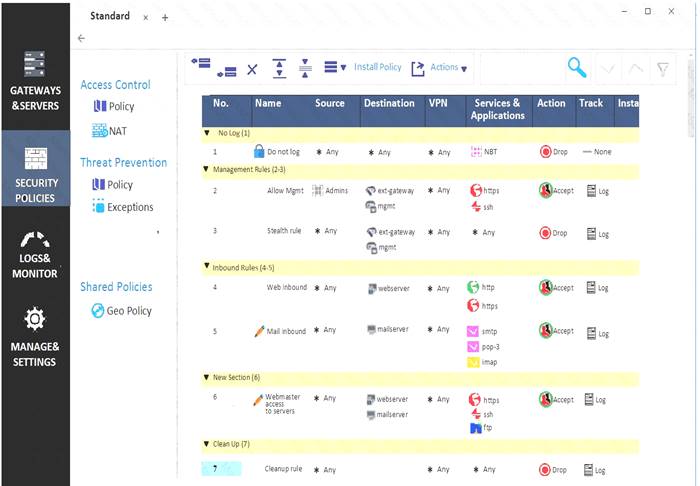The image size is (700, 486).
Task: Click the Track column header
Action: tap(591, 103)
